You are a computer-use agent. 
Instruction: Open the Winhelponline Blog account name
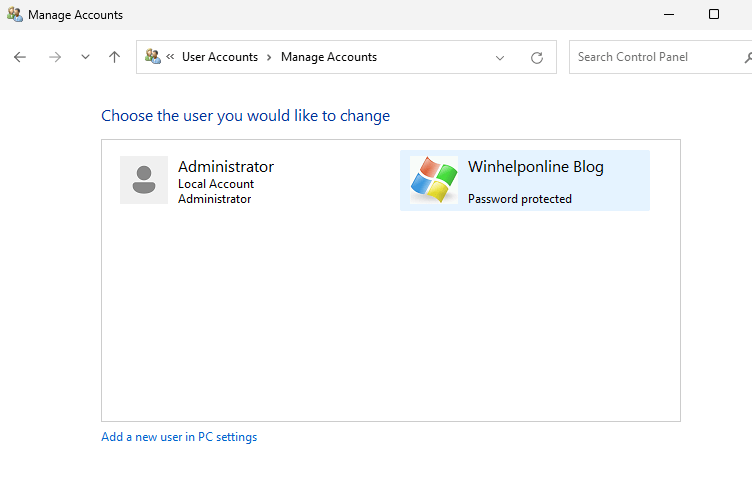click(x=536, y=167)
